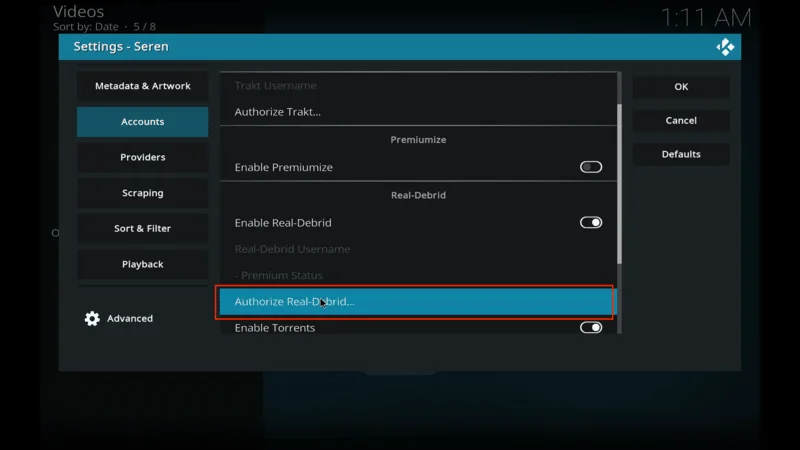This screenshot has height=450, width=800.
Task: Click the Trakt Username field
Action: [x=418, y=85]
